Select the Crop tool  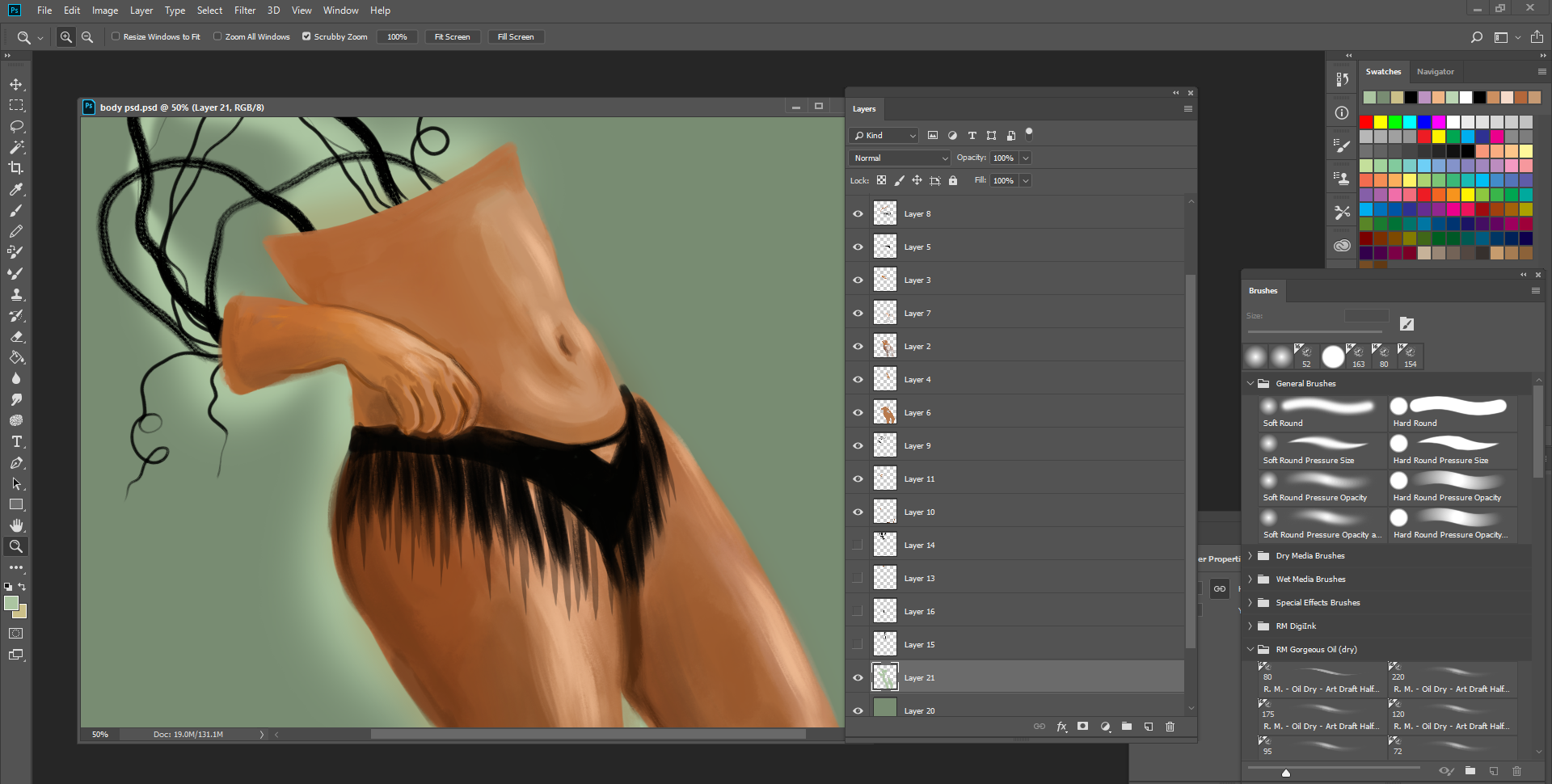[x=16, y=168]
